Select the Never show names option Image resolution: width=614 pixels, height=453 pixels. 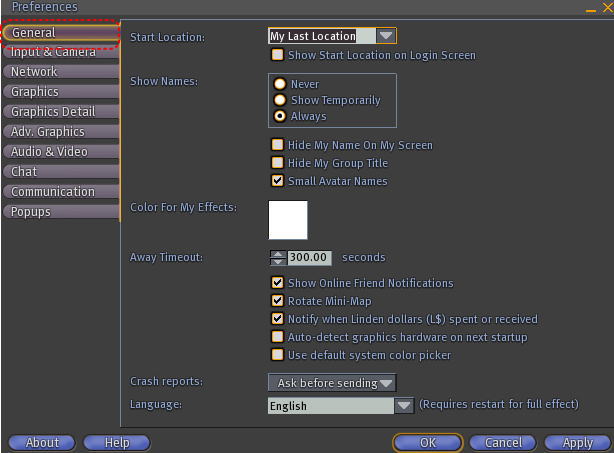click(280, 84)
